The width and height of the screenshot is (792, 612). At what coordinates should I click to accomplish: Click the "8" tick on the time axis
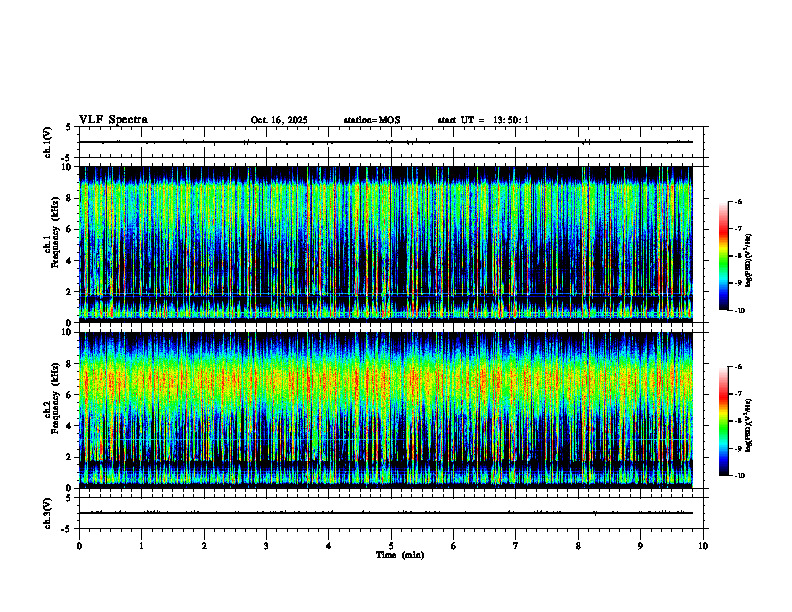pyautogui.click(x=578, y=546)
